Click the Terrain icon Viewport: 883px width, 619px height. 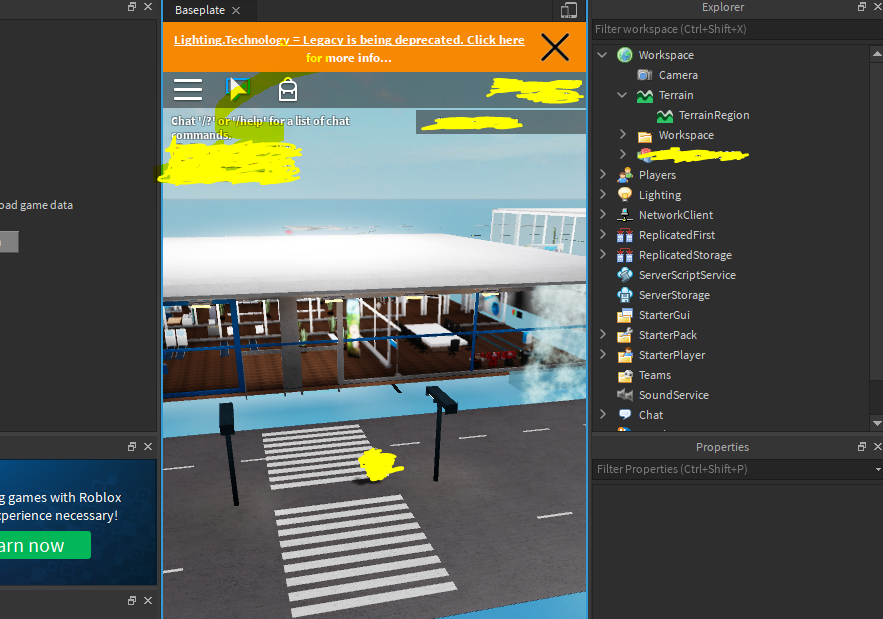[x=644, y=96]
